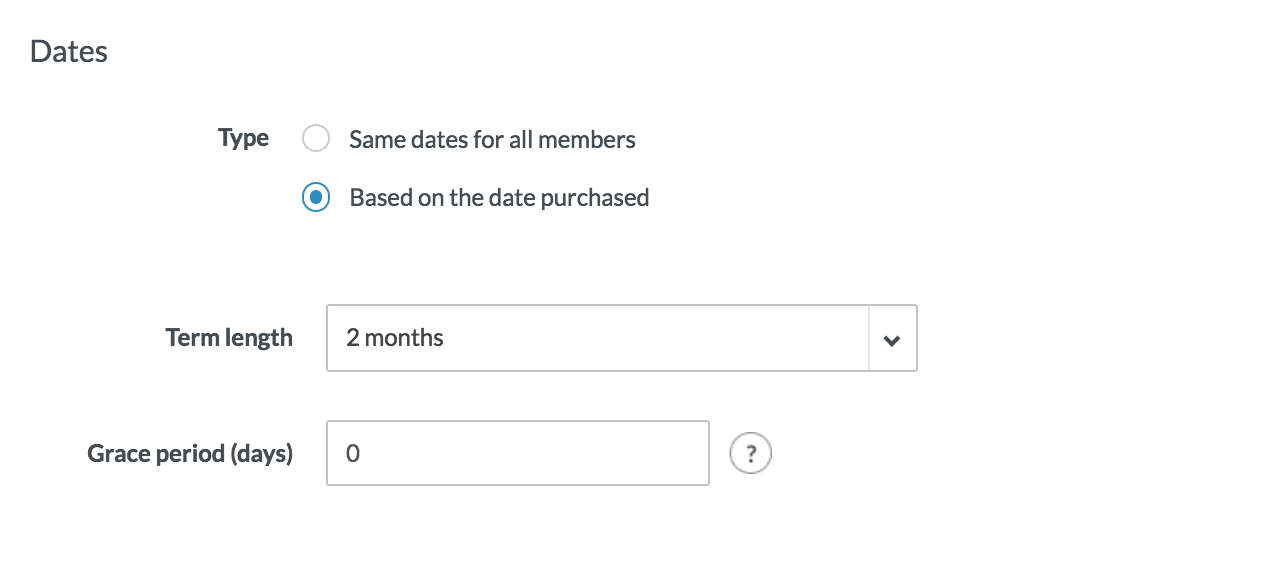The width and height of the screenshot is (1262, 562).
Task: Show the Grace period question mark tooltip
Action: click(x=751, y=454)
